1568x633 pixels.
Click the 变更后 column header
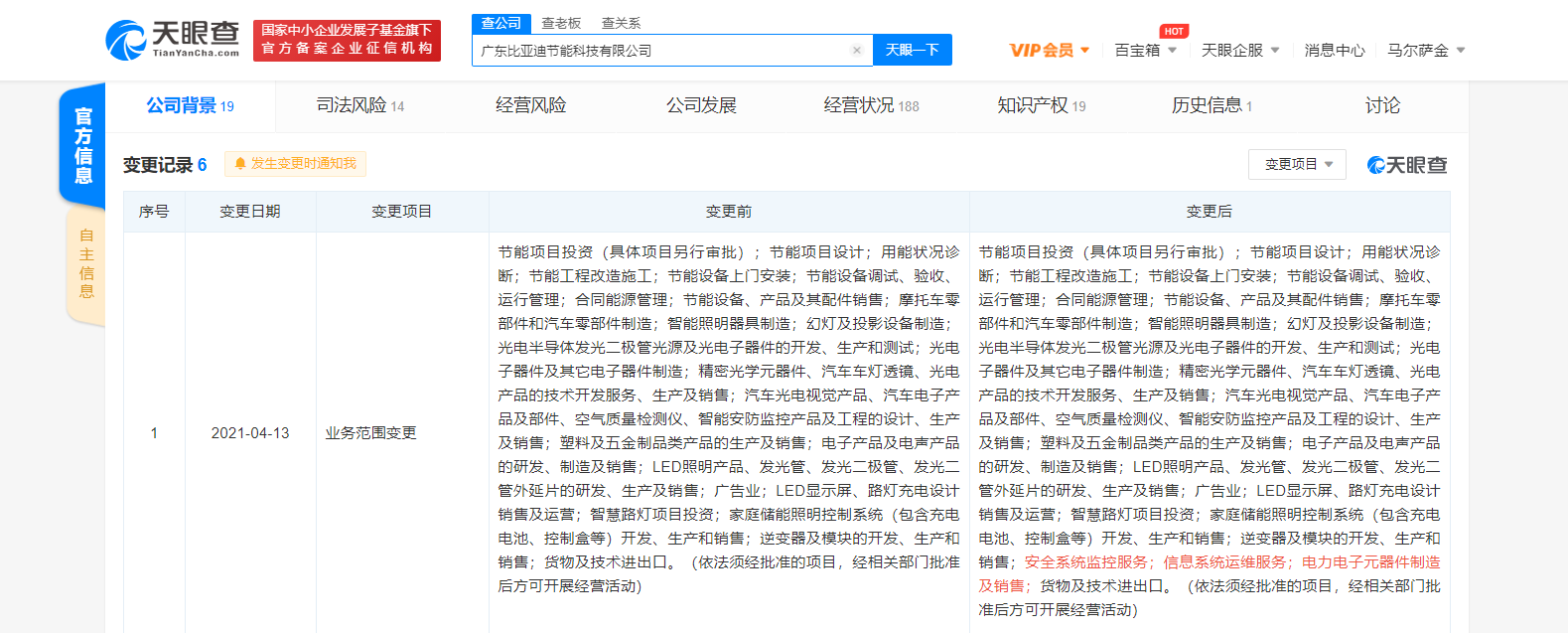tap(1210, 212)
